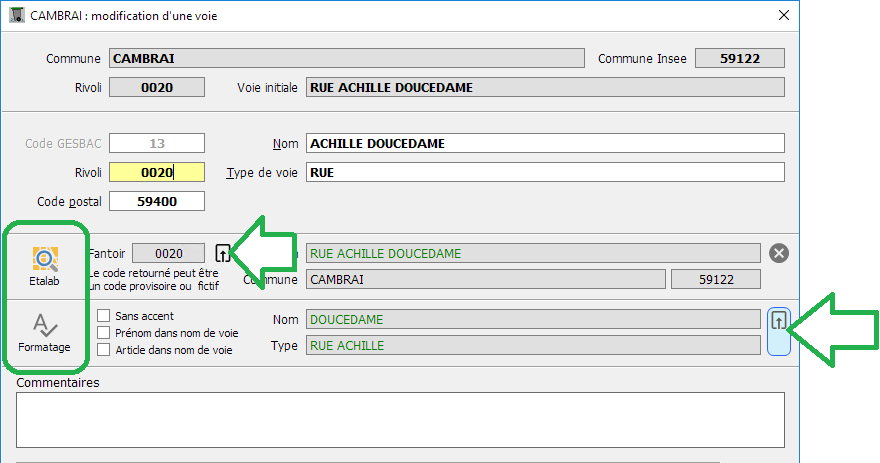
Task: Click the Nom field containing ACHILLE DOUCEDAME
Action: tap(545, 143)
